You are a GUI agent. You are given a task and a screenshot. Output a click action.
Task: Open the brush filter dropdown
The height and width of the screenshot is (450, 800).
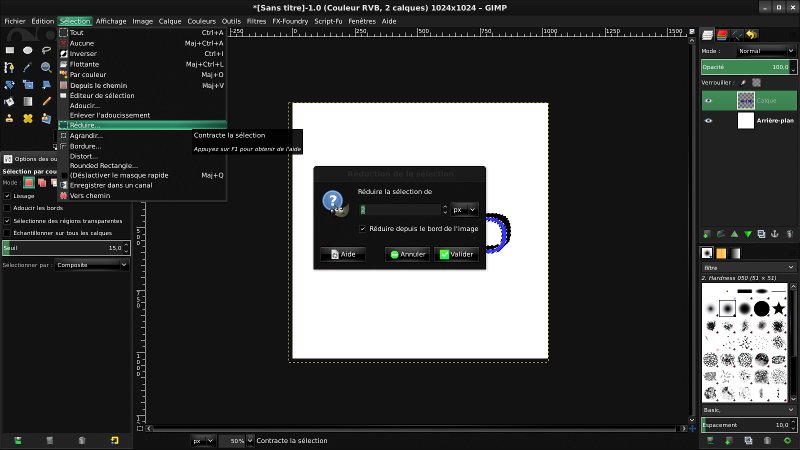[x=748, y=268]
